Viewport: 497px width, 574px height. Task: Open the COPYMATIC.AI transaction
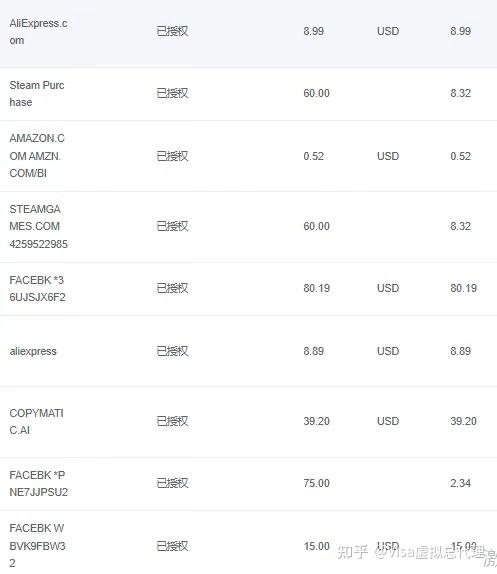pos(248,422)
